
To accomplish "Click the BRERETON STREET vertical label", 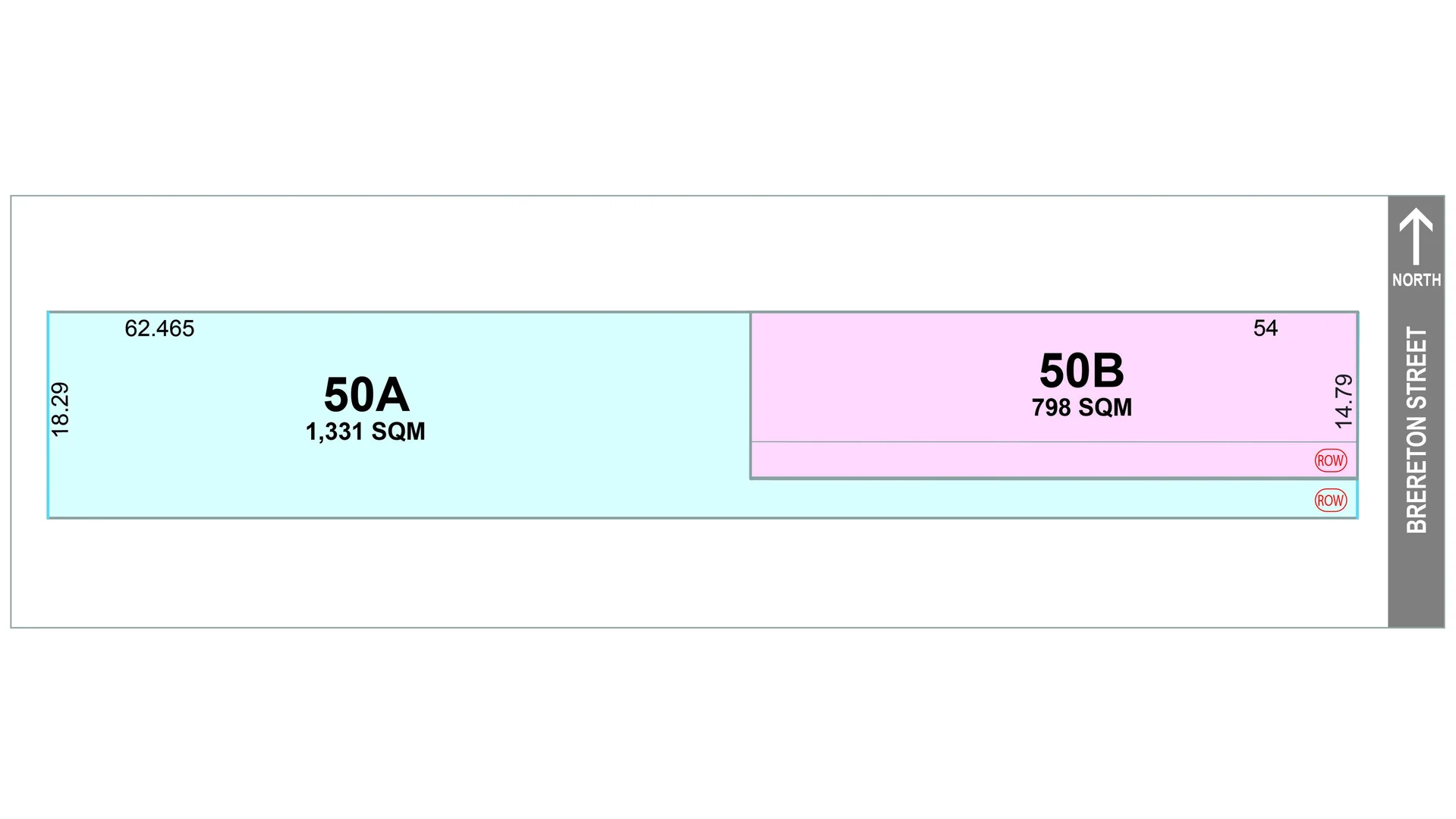I will coord(1417,430).
